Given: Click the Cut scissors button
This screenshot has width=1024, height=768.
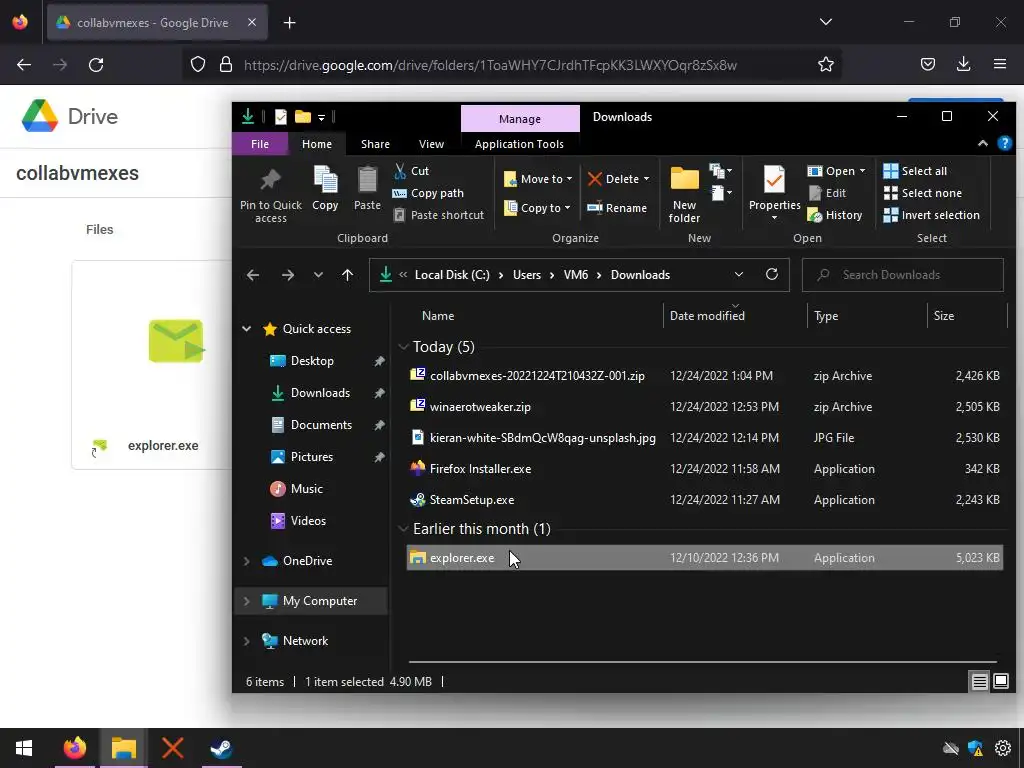Looking at the screenshot, I should [411, 171].
